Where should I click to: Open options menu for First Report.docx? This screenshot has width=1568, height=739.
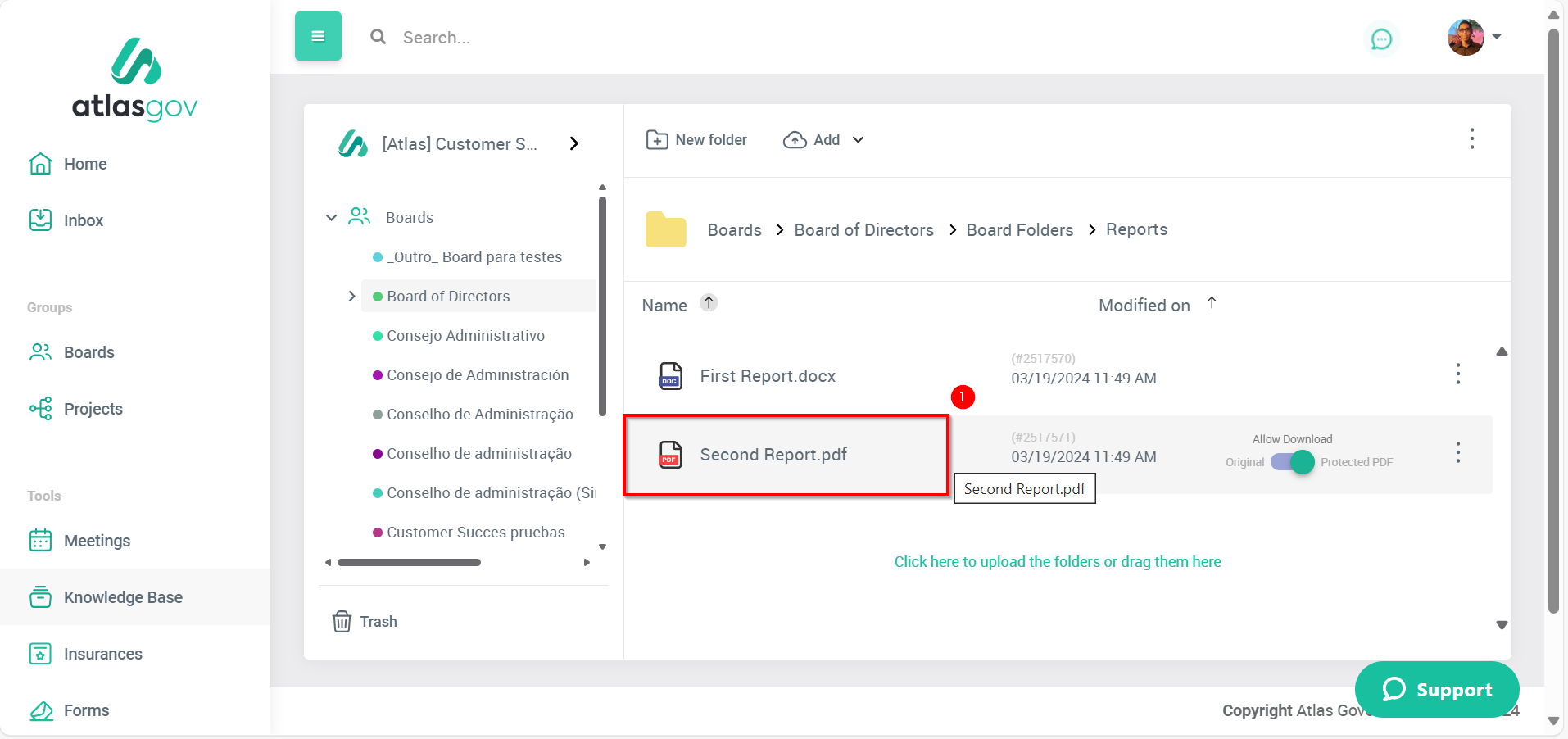click(x=1457, y=374)
